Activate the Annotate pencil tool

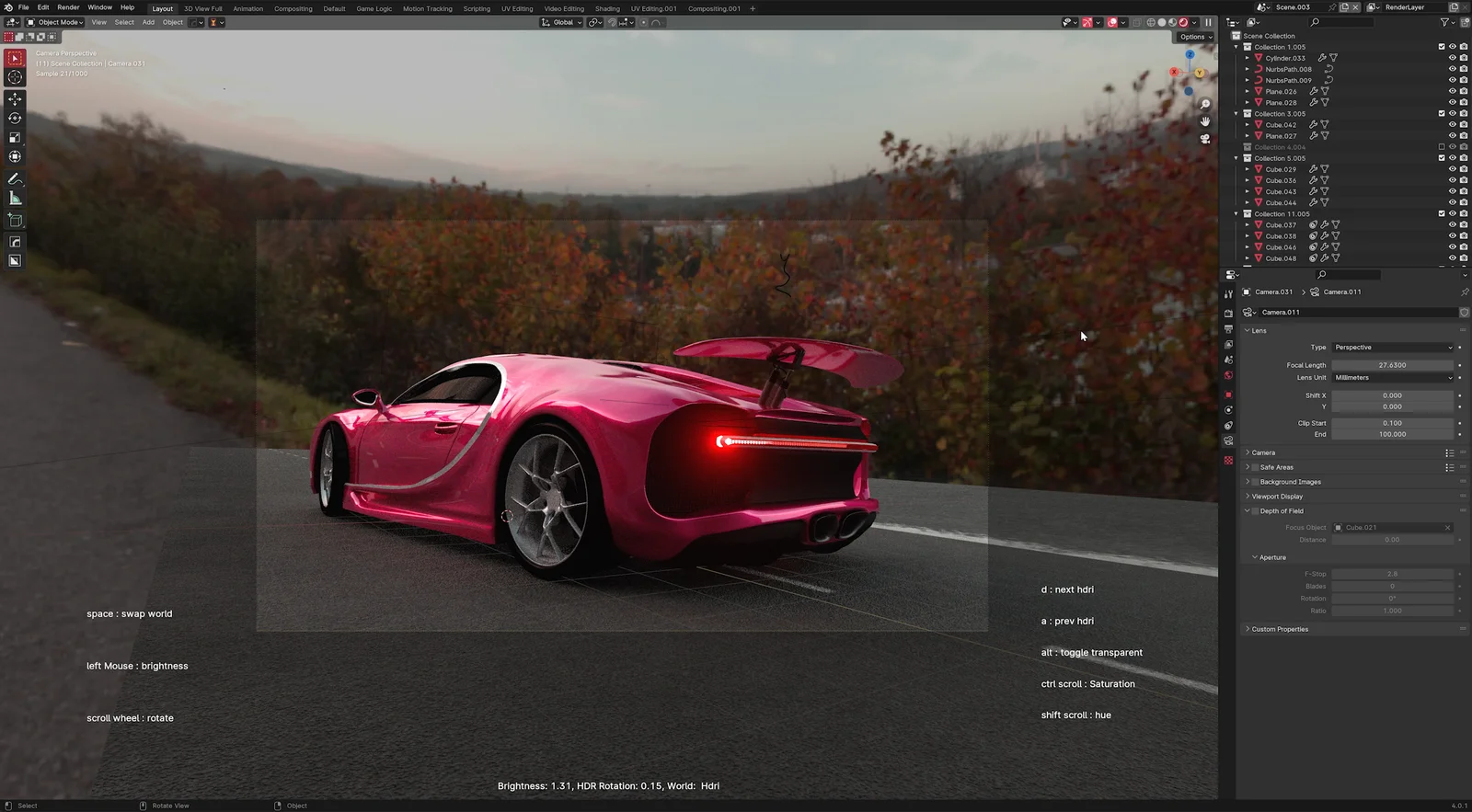(15, 178)
